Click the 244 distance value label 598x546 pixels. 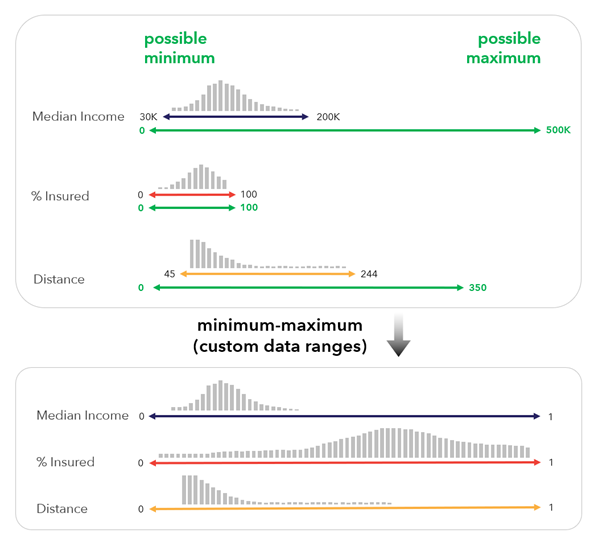pos(369,274)
